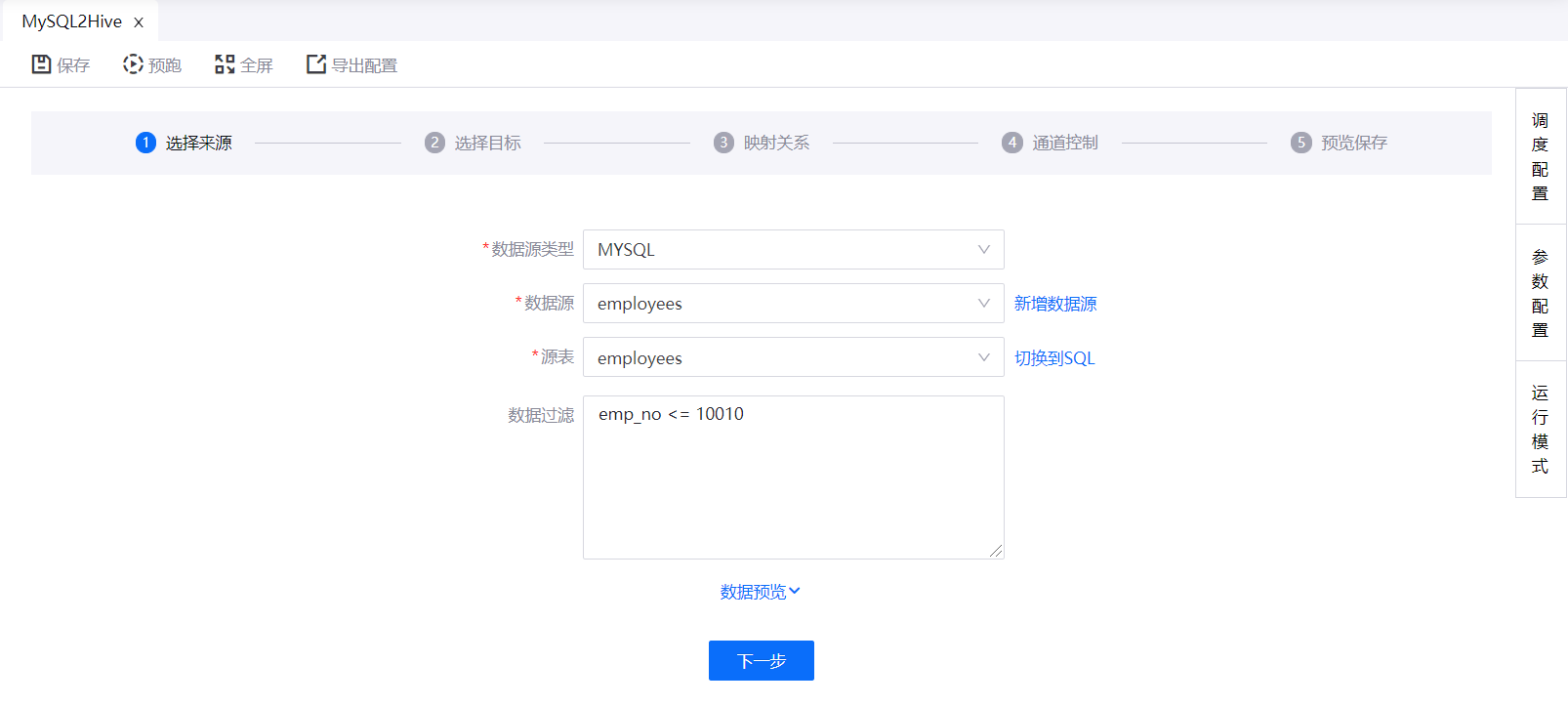This screenshot has height=705, width=1568.
Task: Click the 数据源类型 field label
Action: click(x=533, y=250)
